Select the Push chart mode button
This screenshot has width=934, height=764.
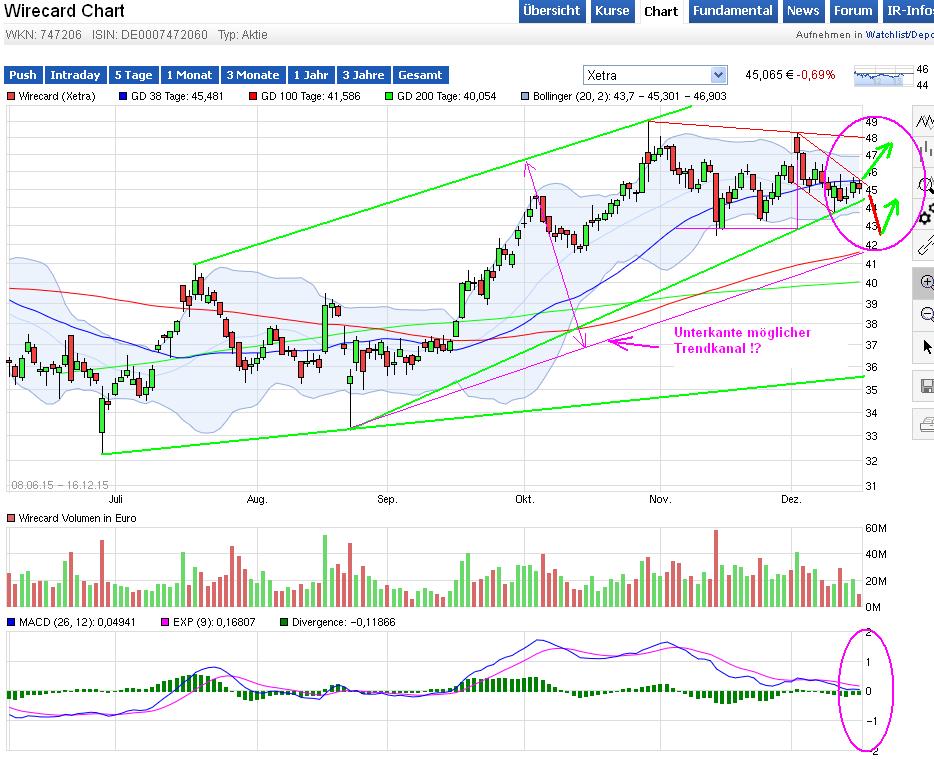point(23,75)
